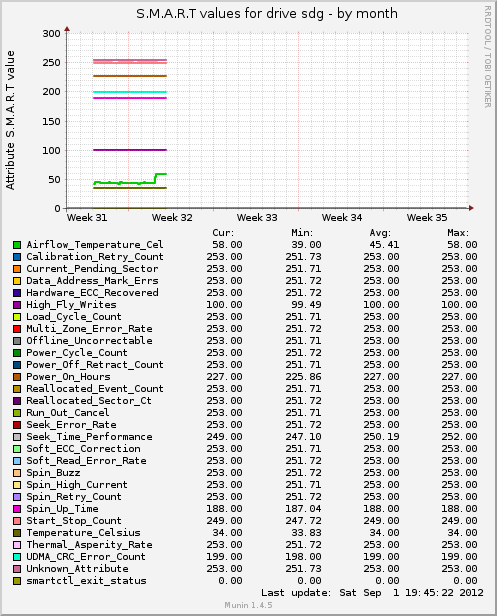This screenshot has height=616, width=497.
Task: Click the purple High_Fly_Writes legend swatch
Action: pyautogui.click(x=17, y=305)
